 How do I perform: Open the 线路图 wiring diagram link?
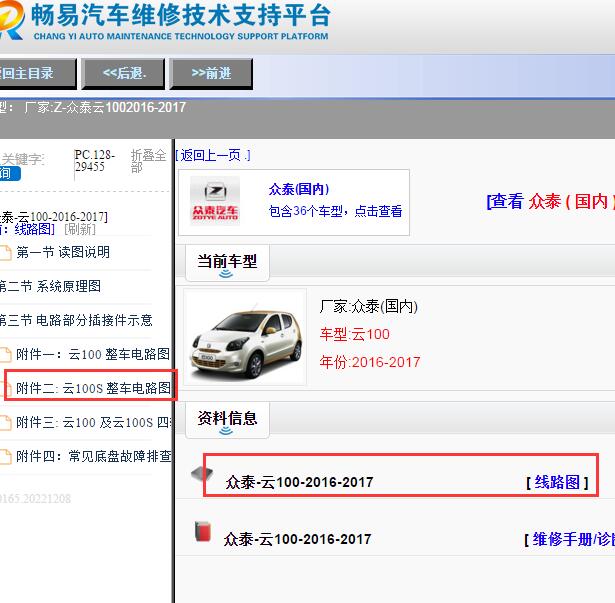click(557, 482)
